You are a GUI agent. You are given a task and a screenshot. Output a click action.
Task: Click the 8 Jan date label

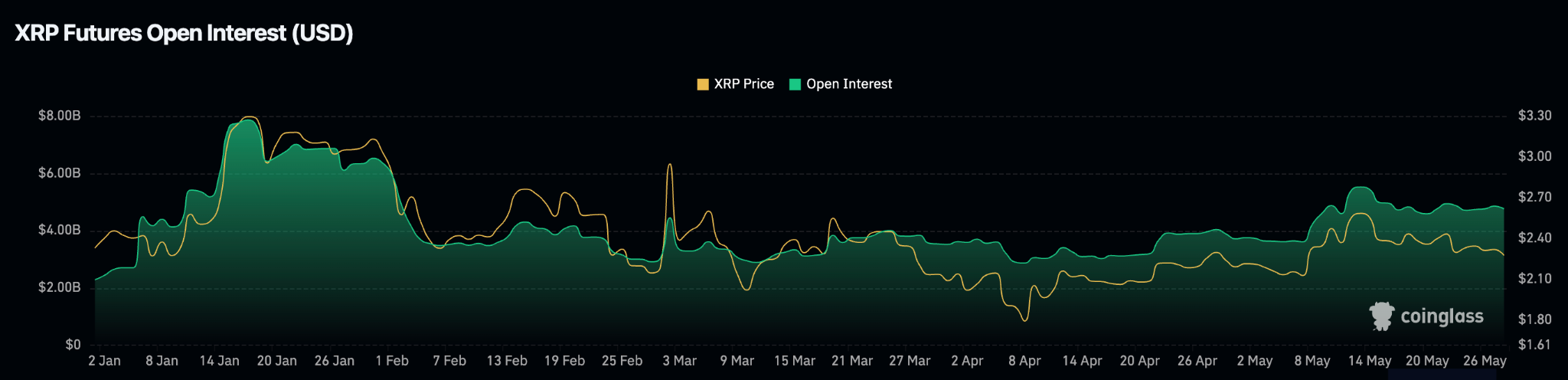[162, 361]
